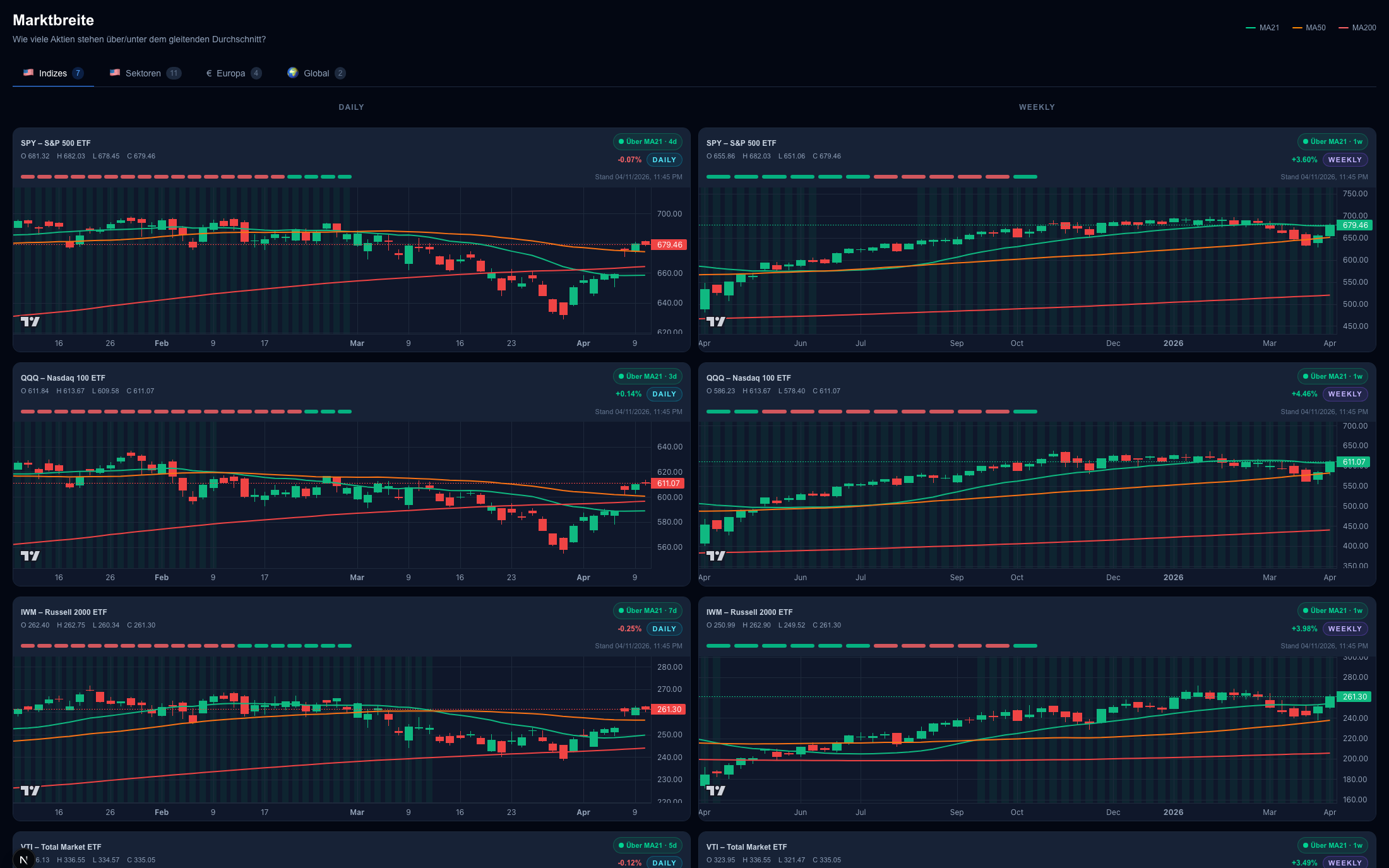Click 'O 586.23' open value on QQQ weekly
Image resolution: width=1389 pixels, height=868 pixels.
point(720,391)
